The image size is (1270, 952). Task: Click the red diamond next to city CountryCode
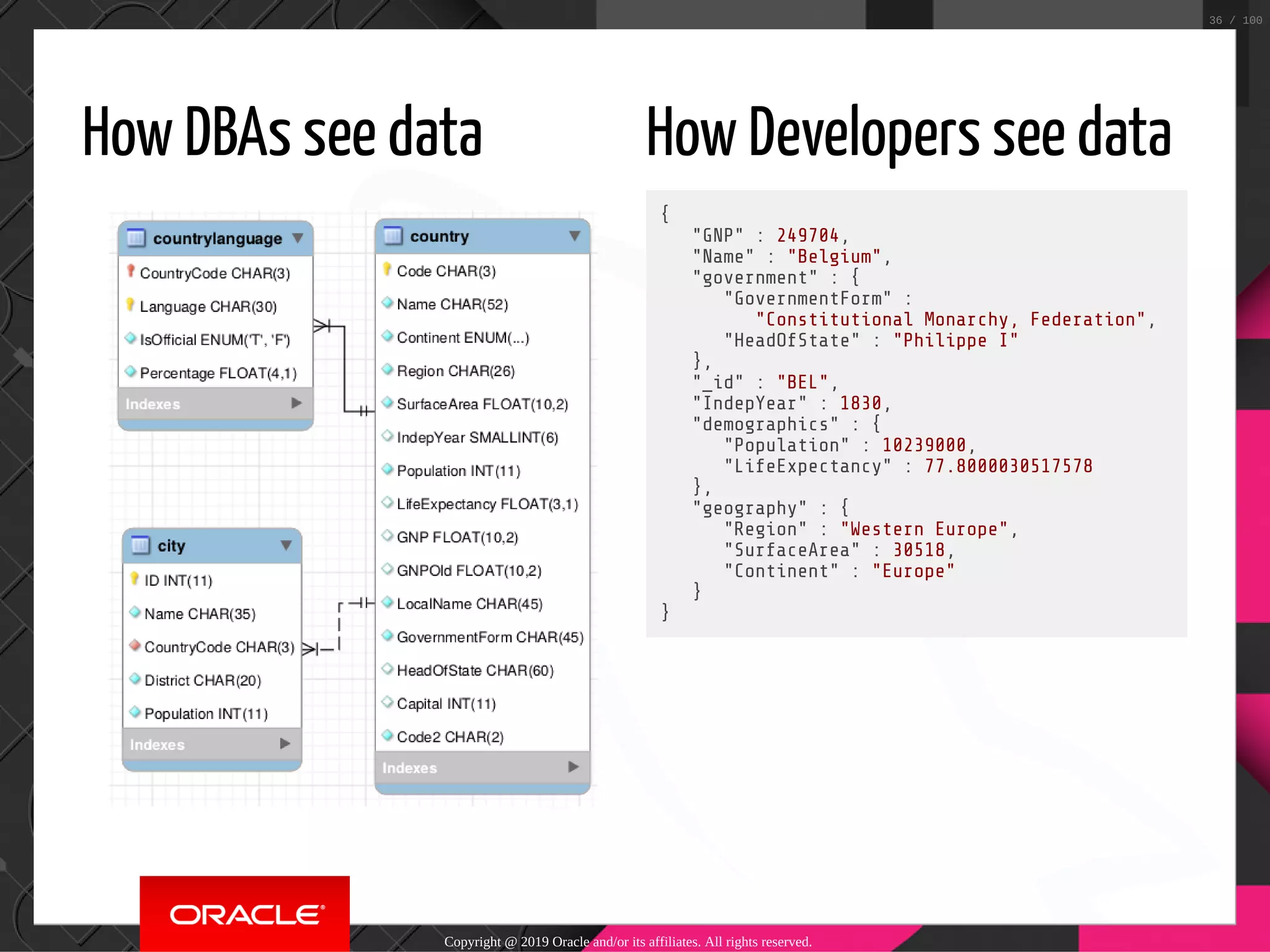[135, 646]
